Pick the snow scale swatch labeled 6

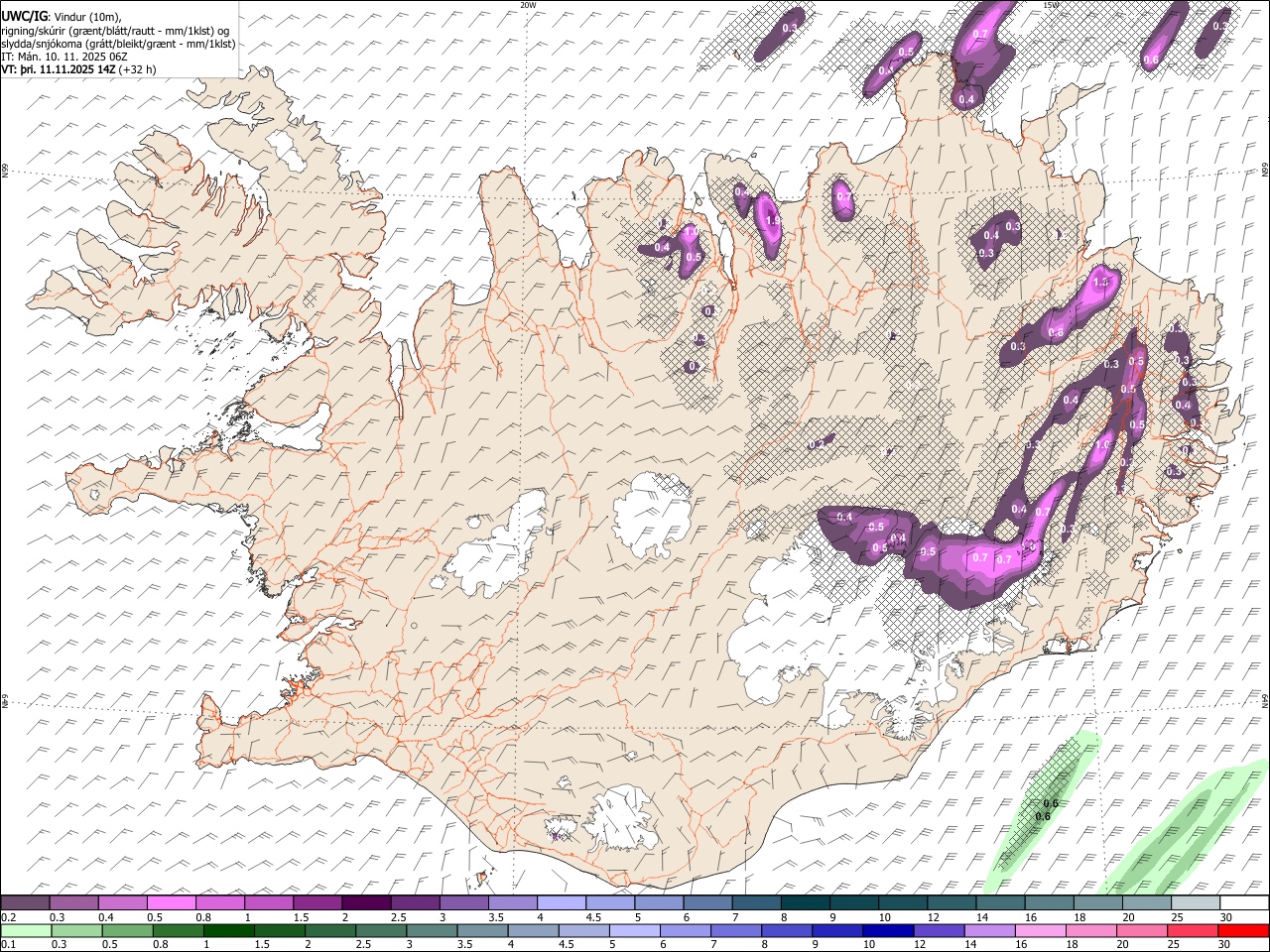pos(706,903)
